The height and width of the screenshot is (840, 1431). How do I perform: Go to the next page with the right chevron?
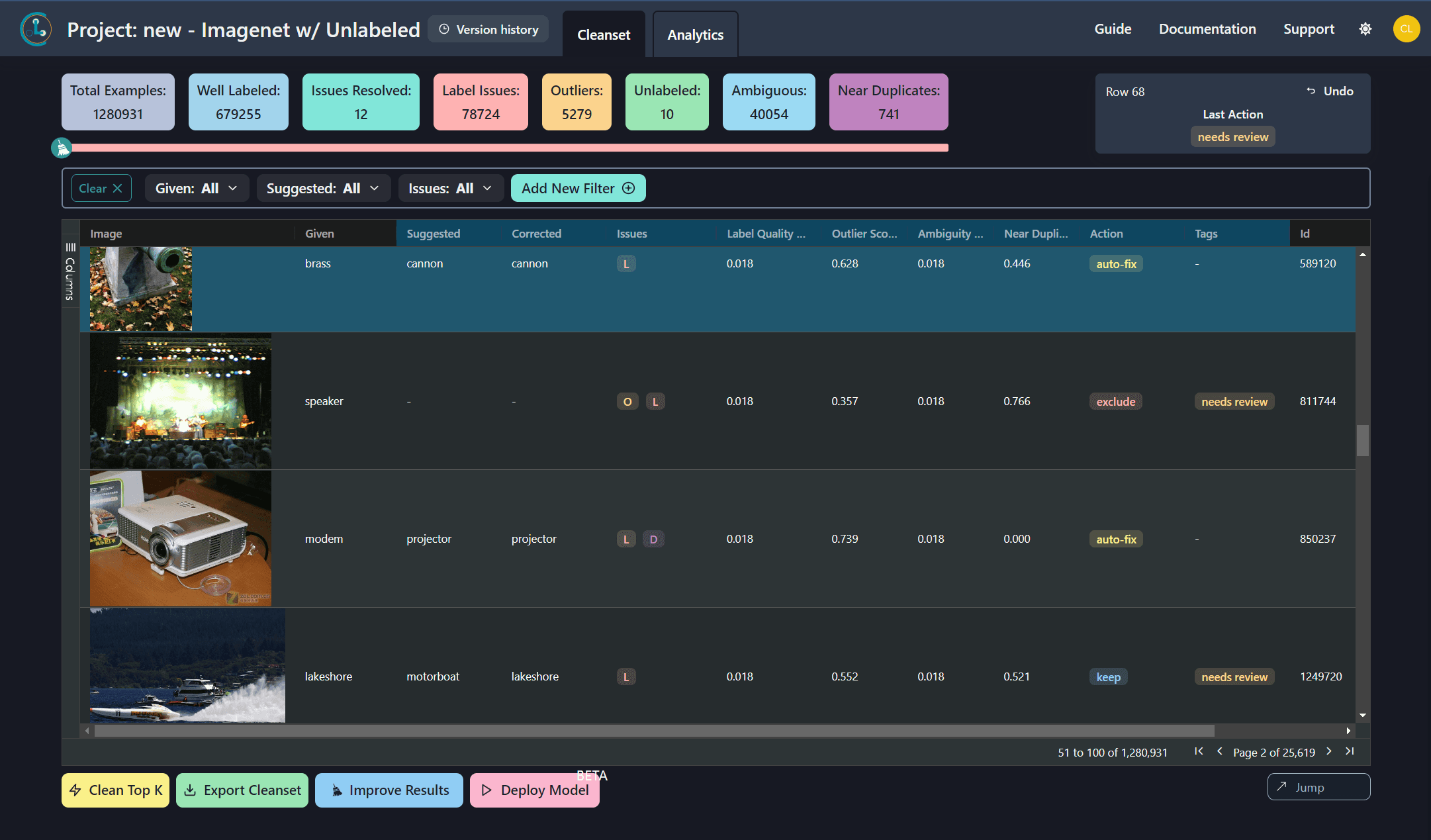pyautogui.click(x=1328, y=752)
